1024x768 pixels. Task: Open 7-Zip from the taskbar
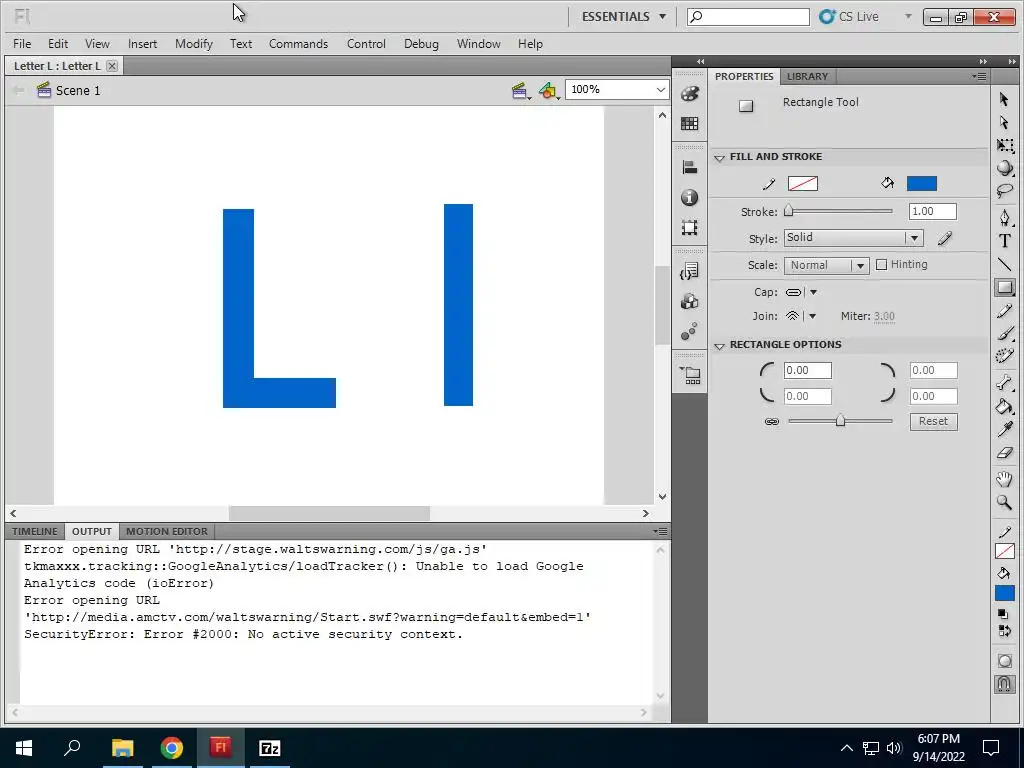pyautogui.click(x=270, y=748)
